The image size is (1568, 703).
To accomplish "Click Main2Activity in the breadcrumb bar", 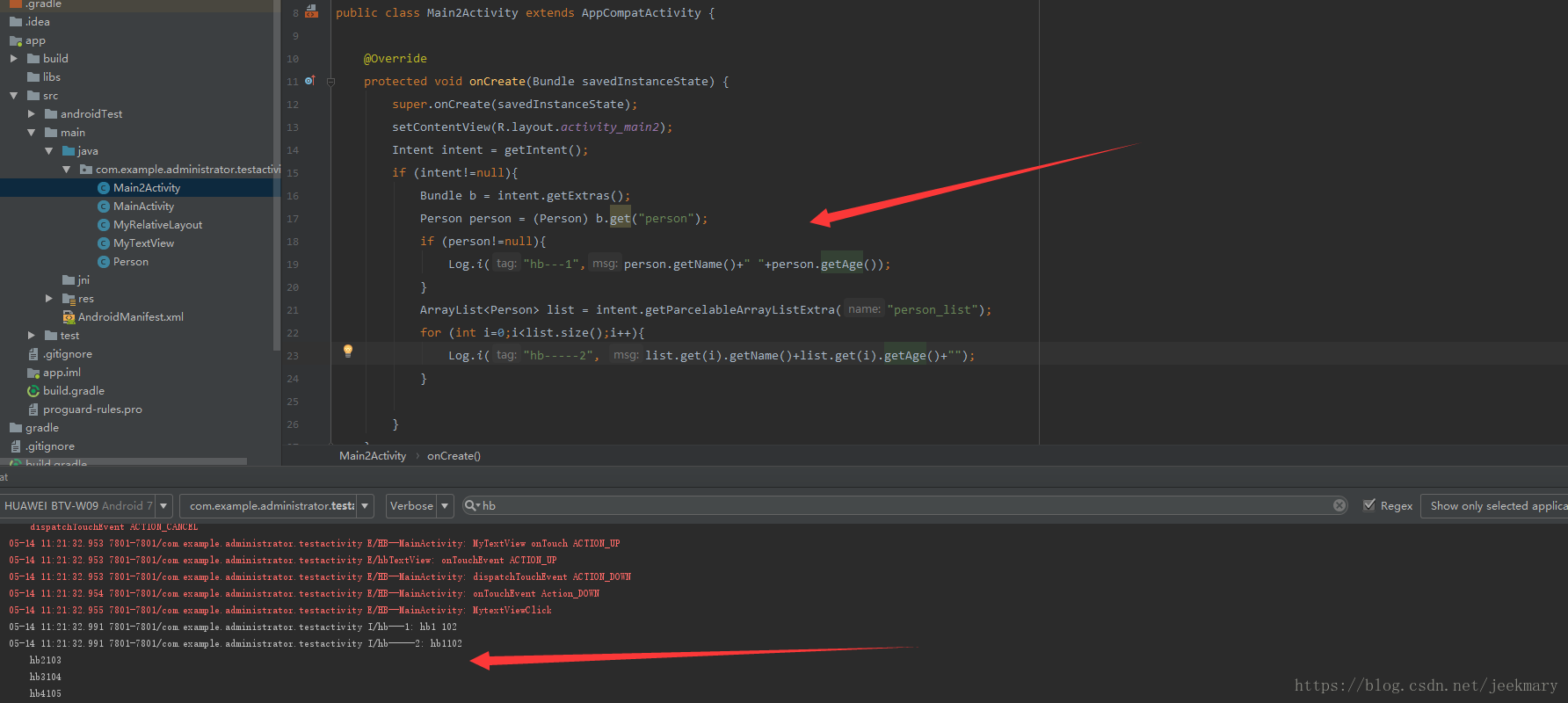I will tap(373, 456).
